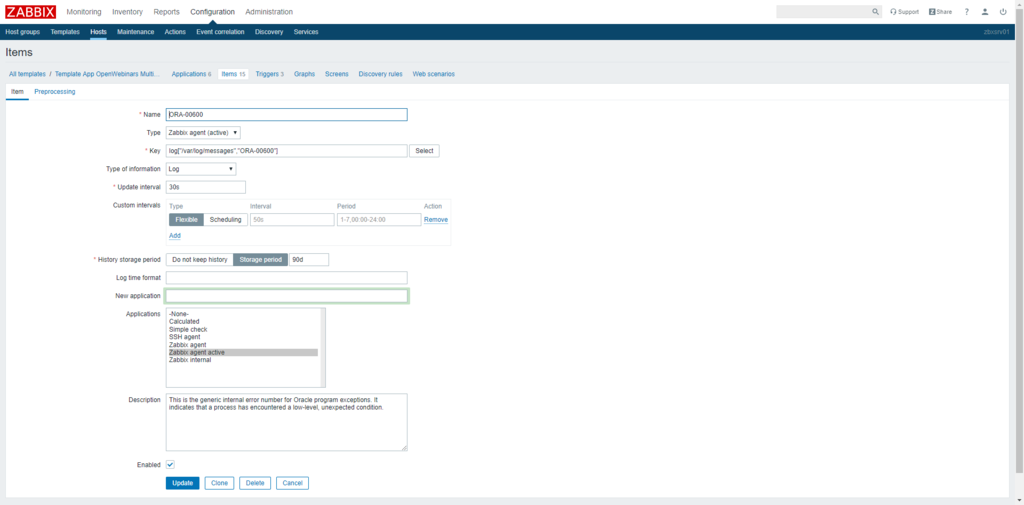Click the power sign-out icon
The height and width of the screenshot is (505, 1024).
point(1003,12)
